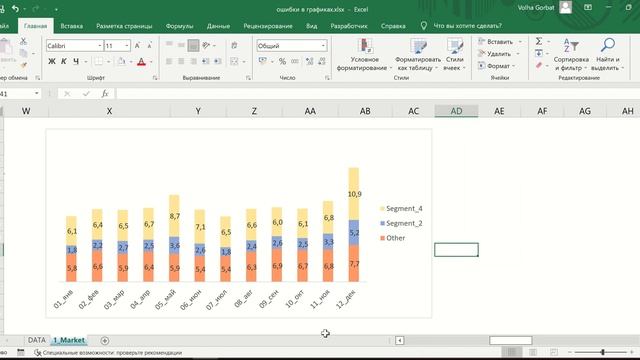Open Форматировать как таблицу gallery
The image size is (640, 360).
[418, 55]
